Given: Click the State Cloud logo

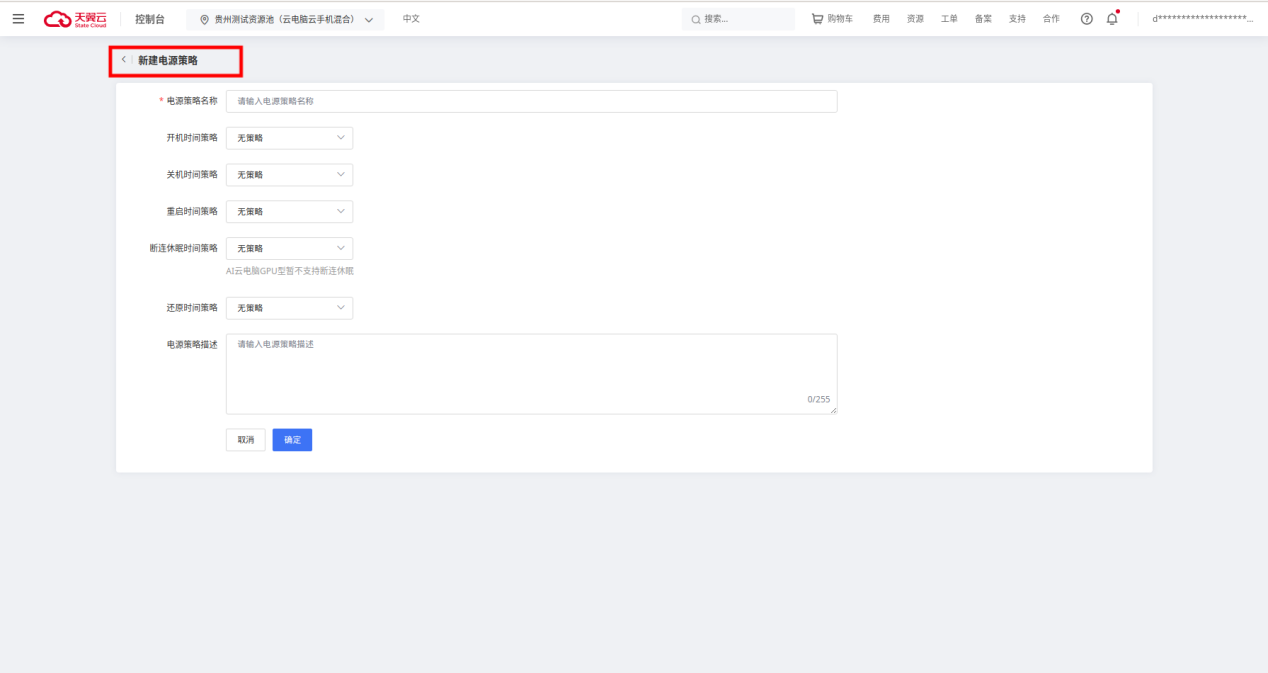Looking at the screenshot, I should [x=75, y=19].
